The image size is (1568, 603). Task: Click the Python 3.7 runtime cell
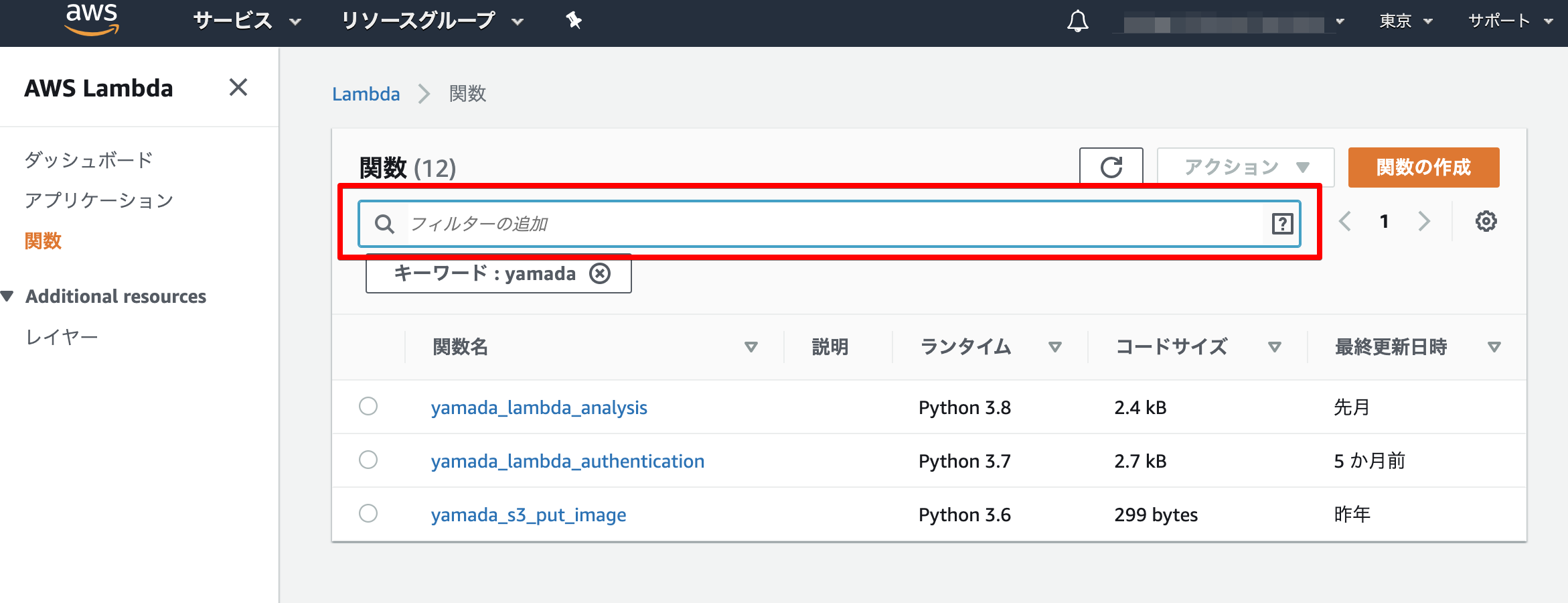(x=965, y=461)
